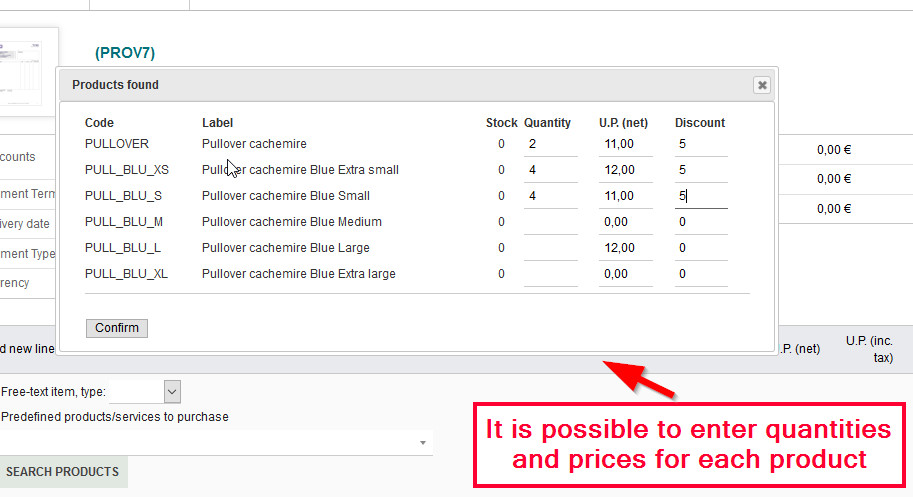Edit quantity field for PULL_BLU_XS
Viewport: 913px width, 497px height.
pos(550,170)
